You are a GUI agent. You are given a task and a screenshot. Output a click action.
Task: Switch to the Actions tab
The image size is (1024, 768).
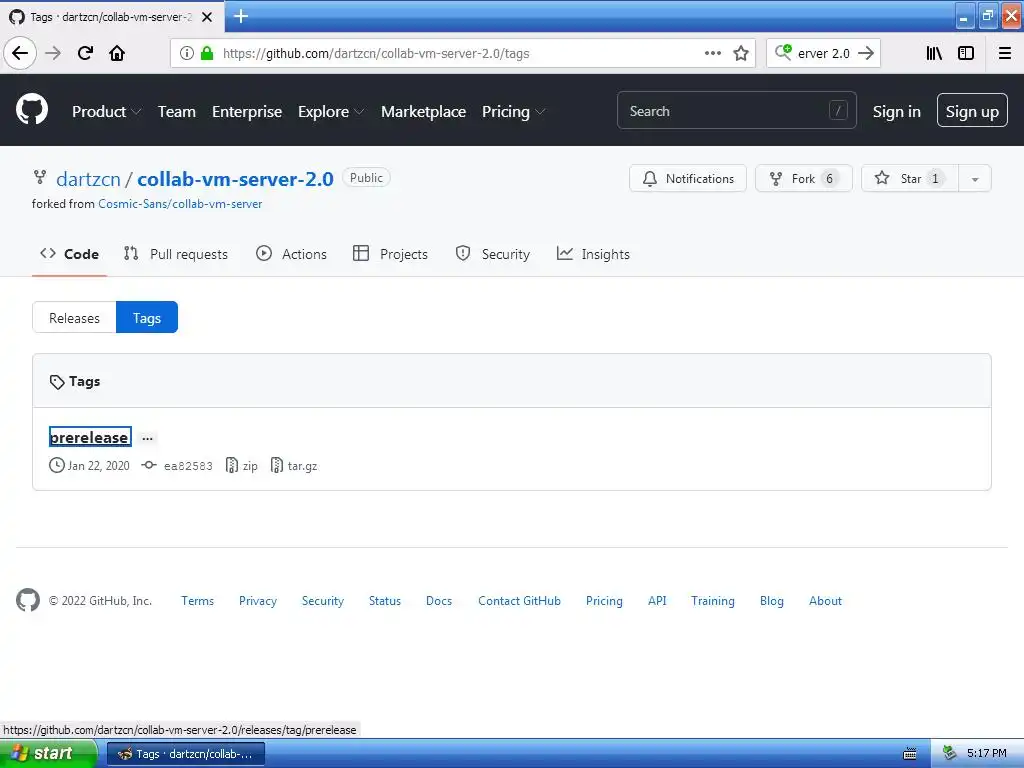click(x=291, y=254)
